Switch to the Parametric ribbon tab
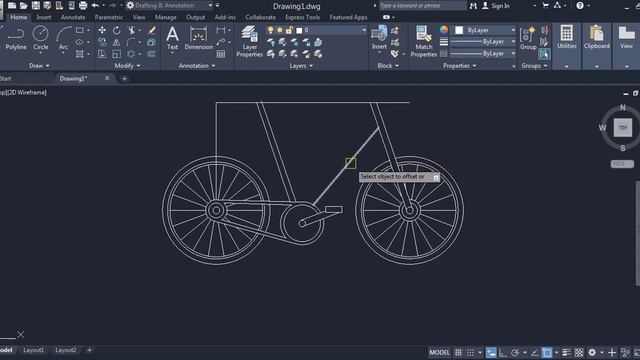The width and height of the screenshot is (640, 360). pos(109,18)
